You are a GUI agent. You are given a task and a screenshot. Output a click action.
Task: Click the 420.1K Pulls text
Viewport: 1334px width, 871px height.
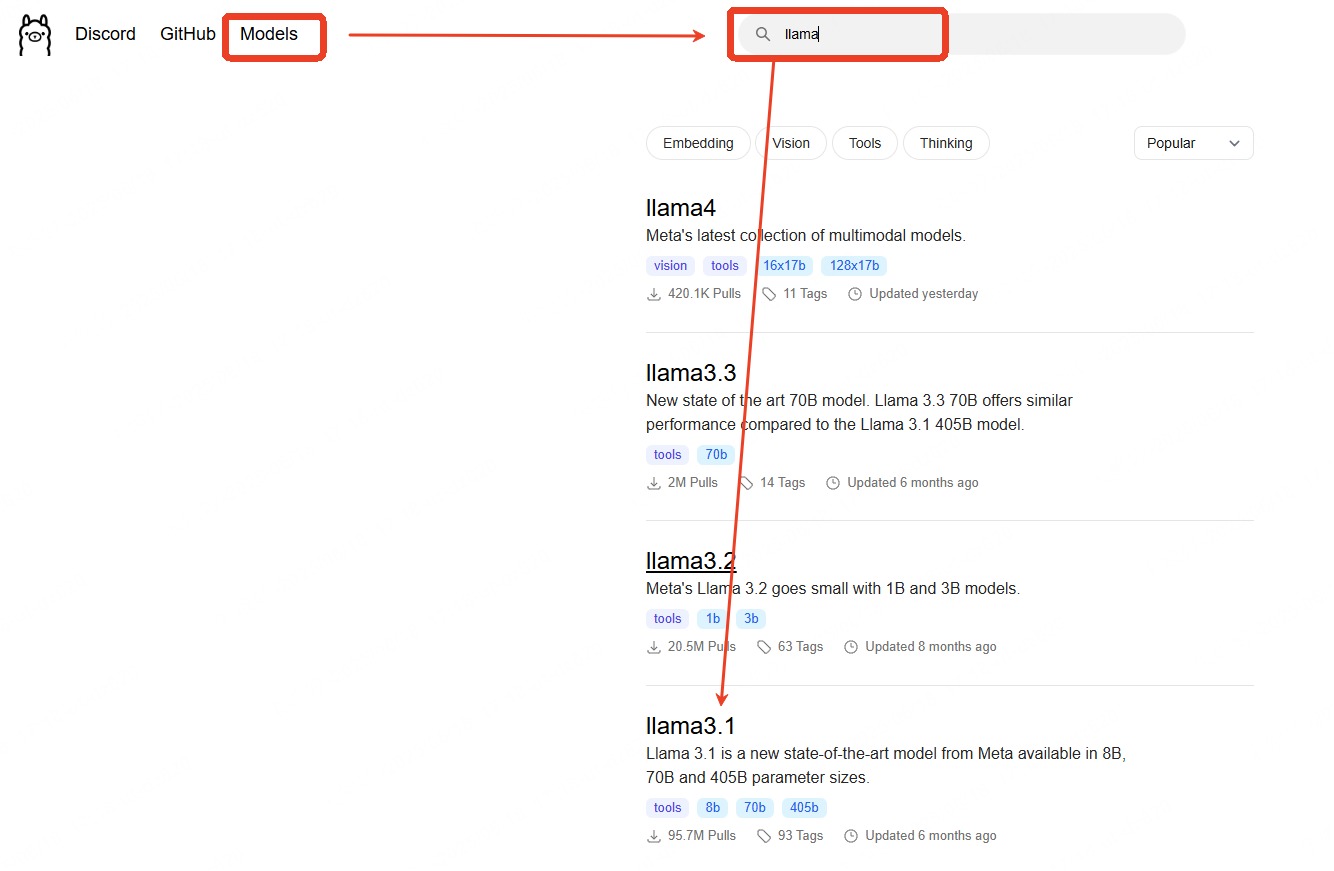[704, 294]
